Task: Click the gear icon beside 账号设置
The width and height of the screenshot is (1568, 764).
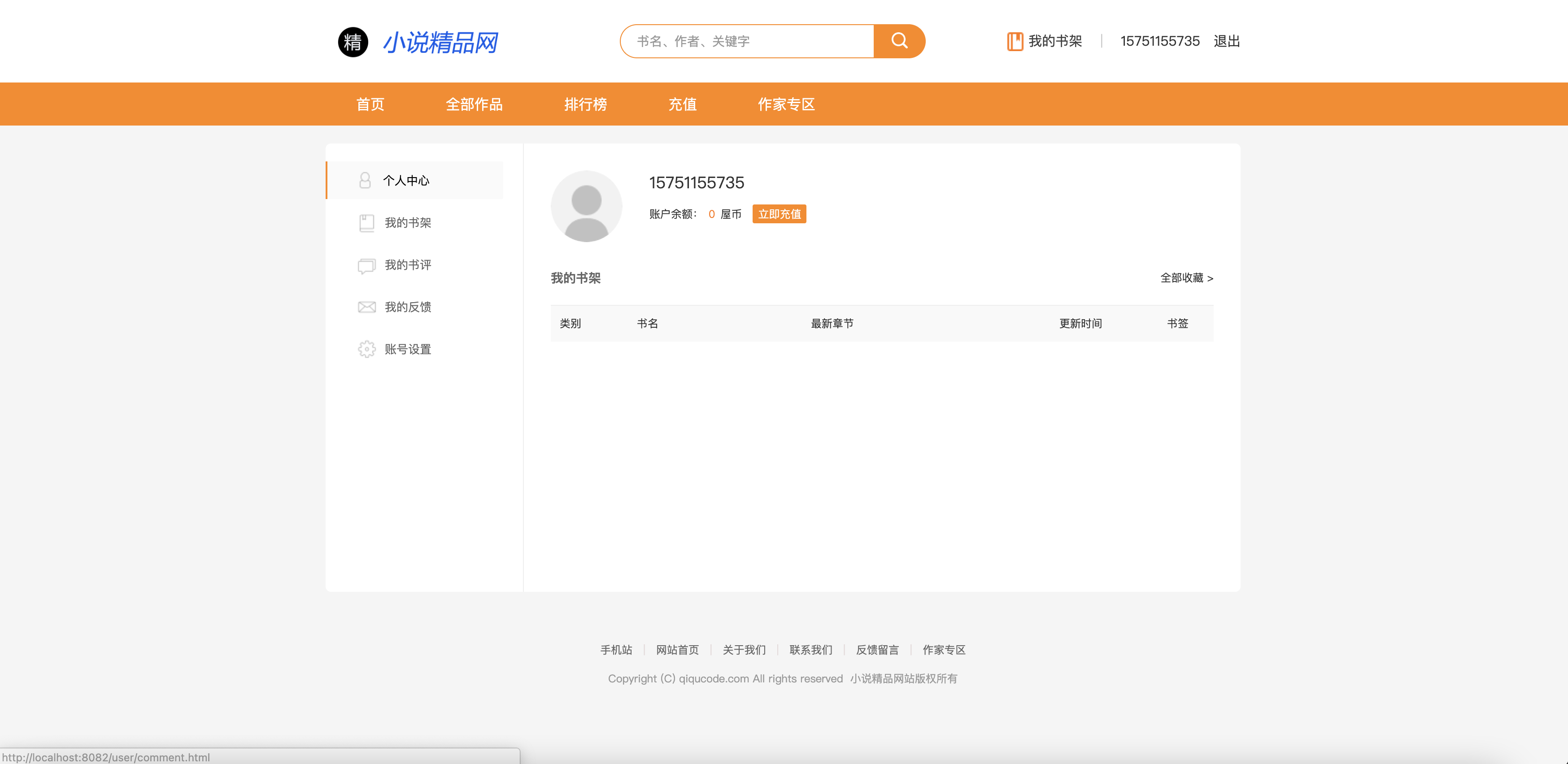Action: click(x=366, y=349)
